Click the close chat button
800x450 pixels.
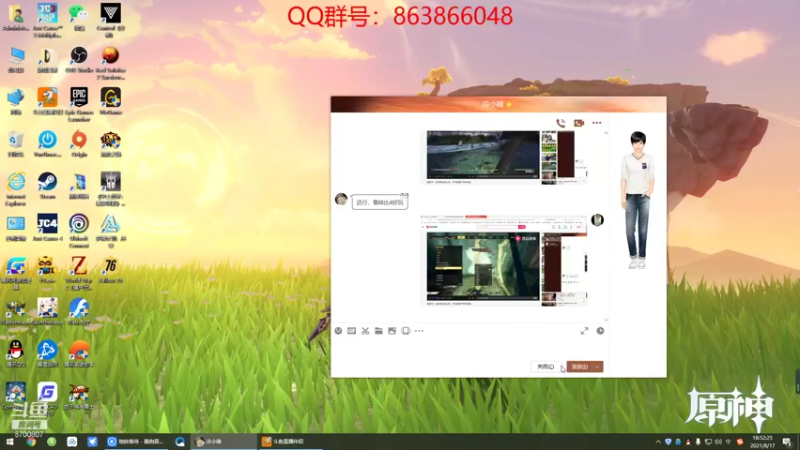click(x=545, y=366)
